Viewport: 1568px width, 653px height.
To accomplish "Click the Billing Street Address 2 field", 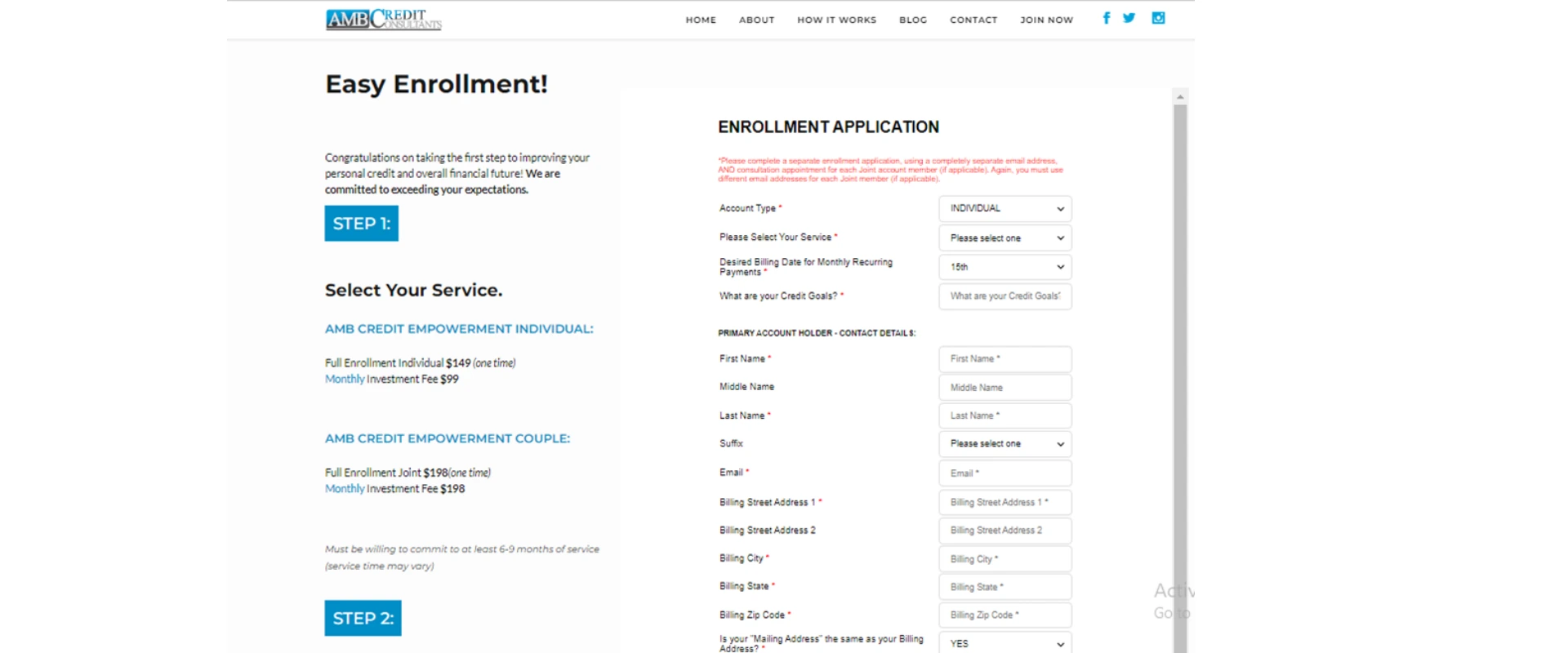I will point(1005,531).
